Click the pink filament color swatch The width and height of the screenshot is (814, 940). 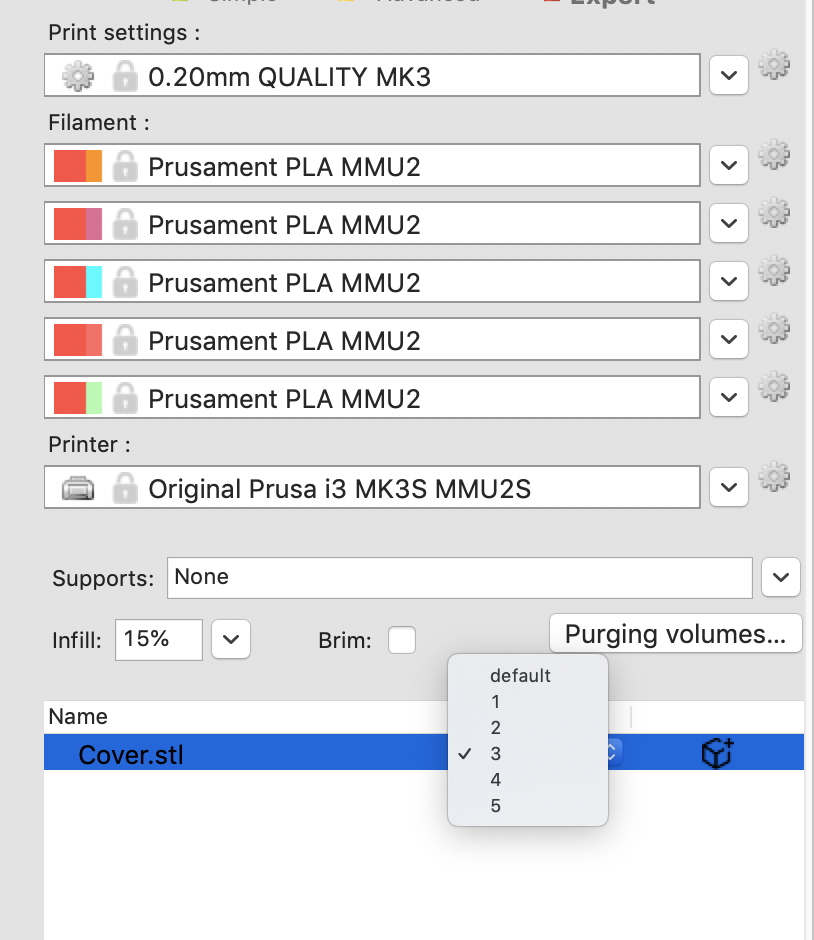coord(78,224)
